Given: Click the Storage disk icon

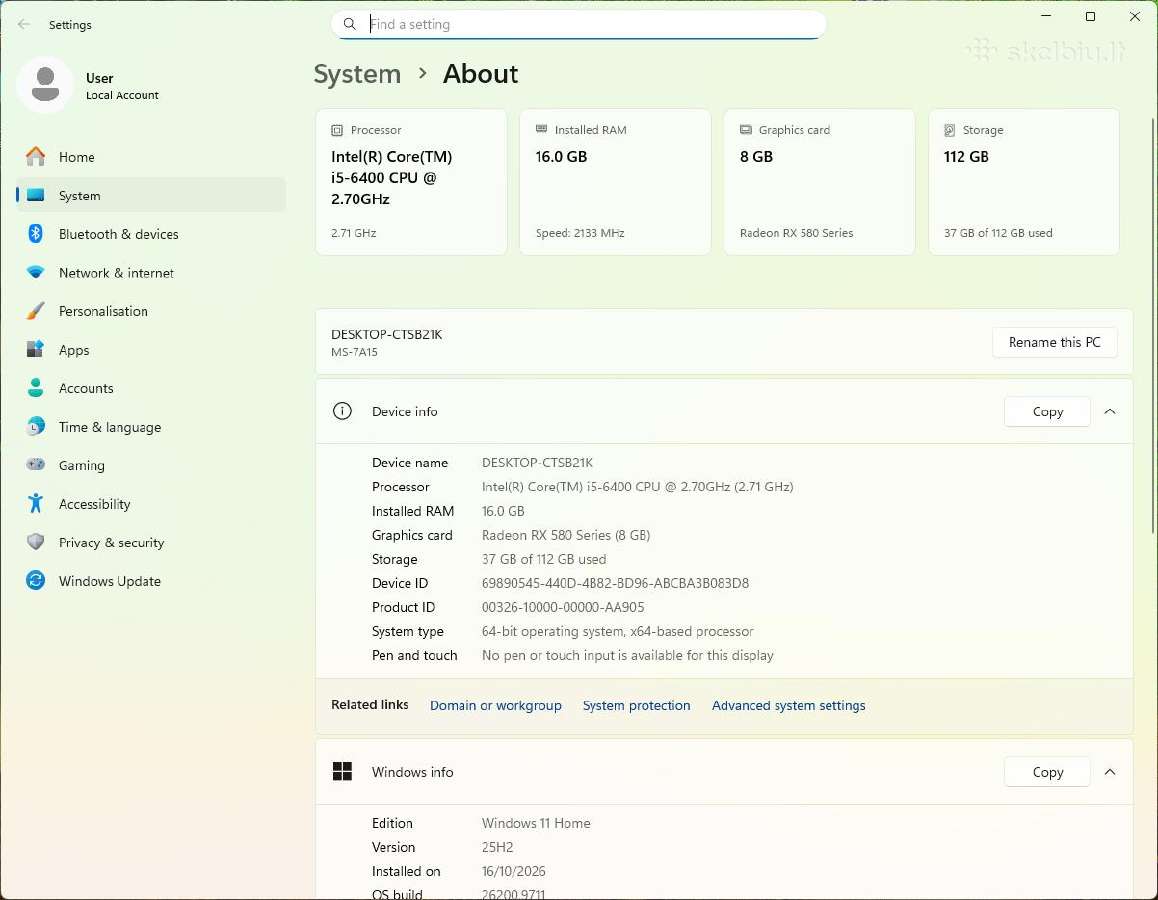Looking at the screenshot, I should coord(950,130).
